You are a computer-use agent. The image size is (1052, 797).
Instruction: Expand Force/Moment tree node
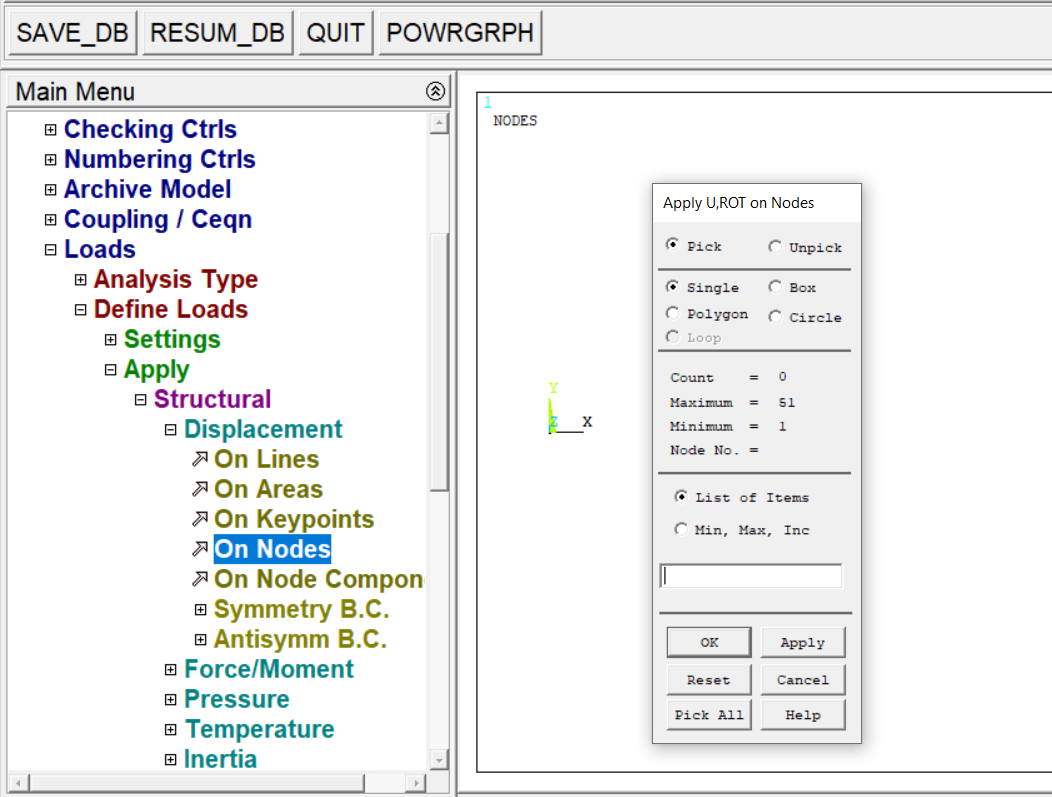point(170,670)
